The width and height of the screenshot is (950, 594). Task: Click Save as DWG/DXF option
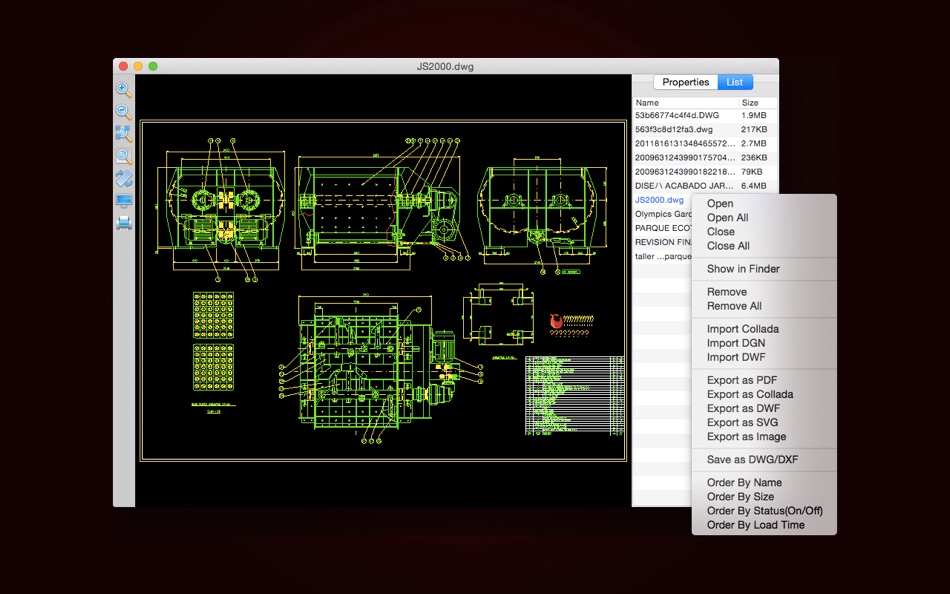click(752, 459)
